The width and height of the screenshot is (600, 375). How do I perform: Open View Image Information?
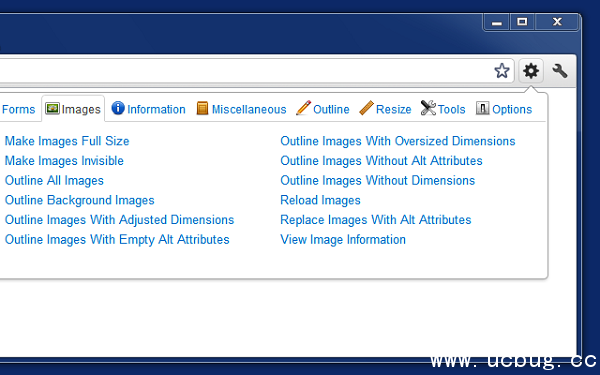(x=343, y=240)
